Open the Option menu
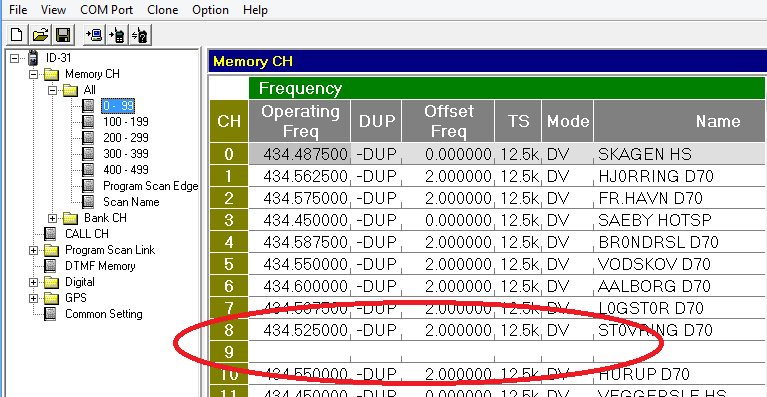Viewport: 767px width, 397px height. click(x=210, y=10)
